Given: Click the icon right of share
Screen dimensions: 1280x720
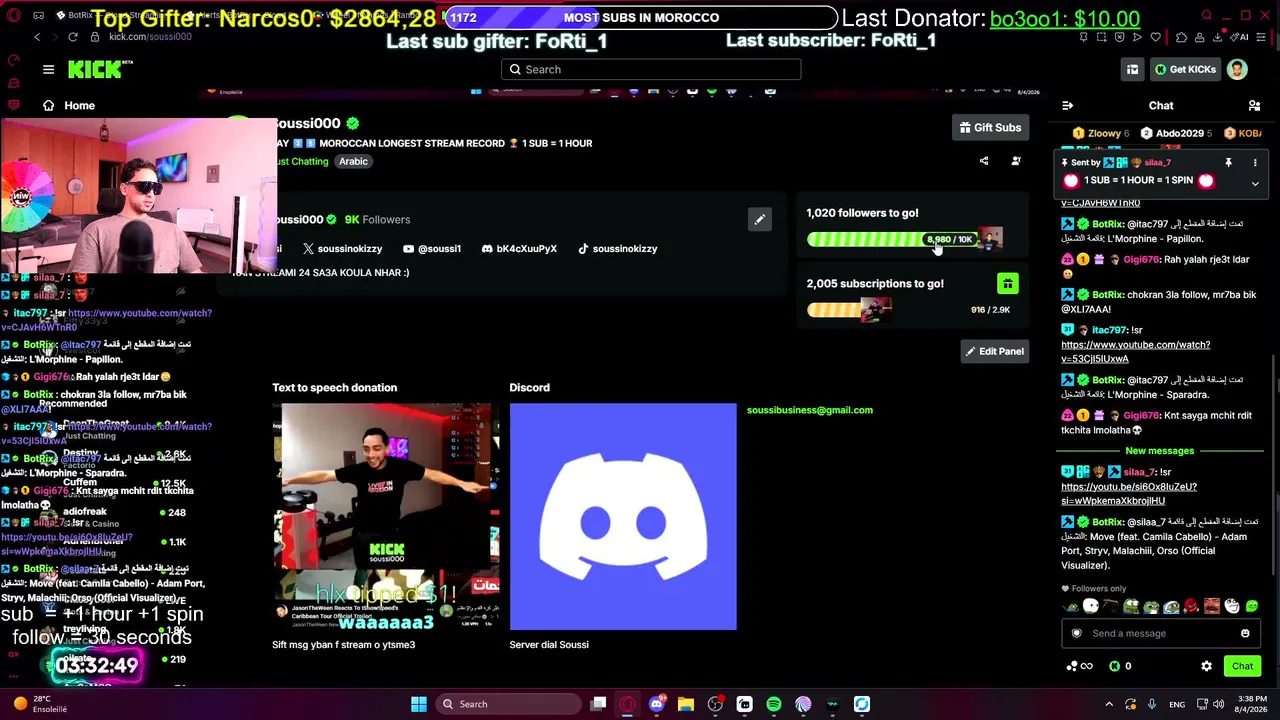Looking at the screenshot, I should 1016,161.
